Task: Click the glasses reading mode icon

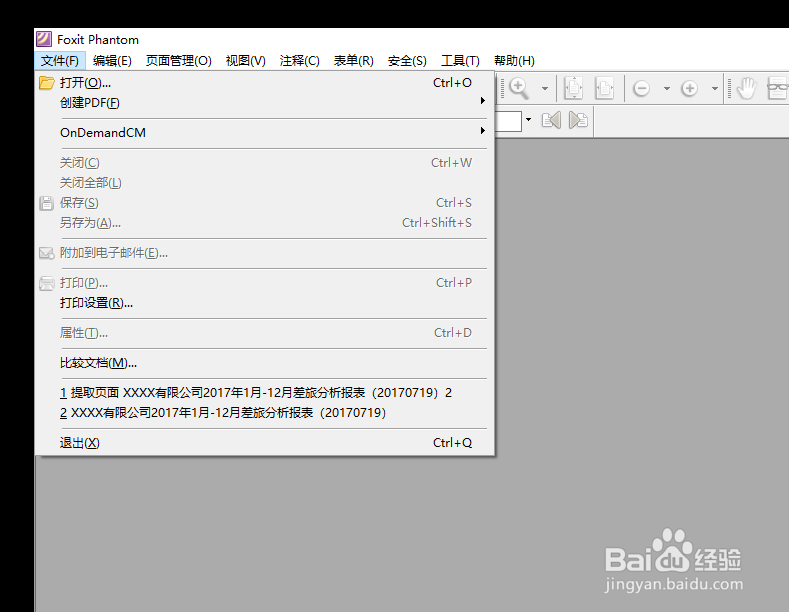Action: [777, 88]
